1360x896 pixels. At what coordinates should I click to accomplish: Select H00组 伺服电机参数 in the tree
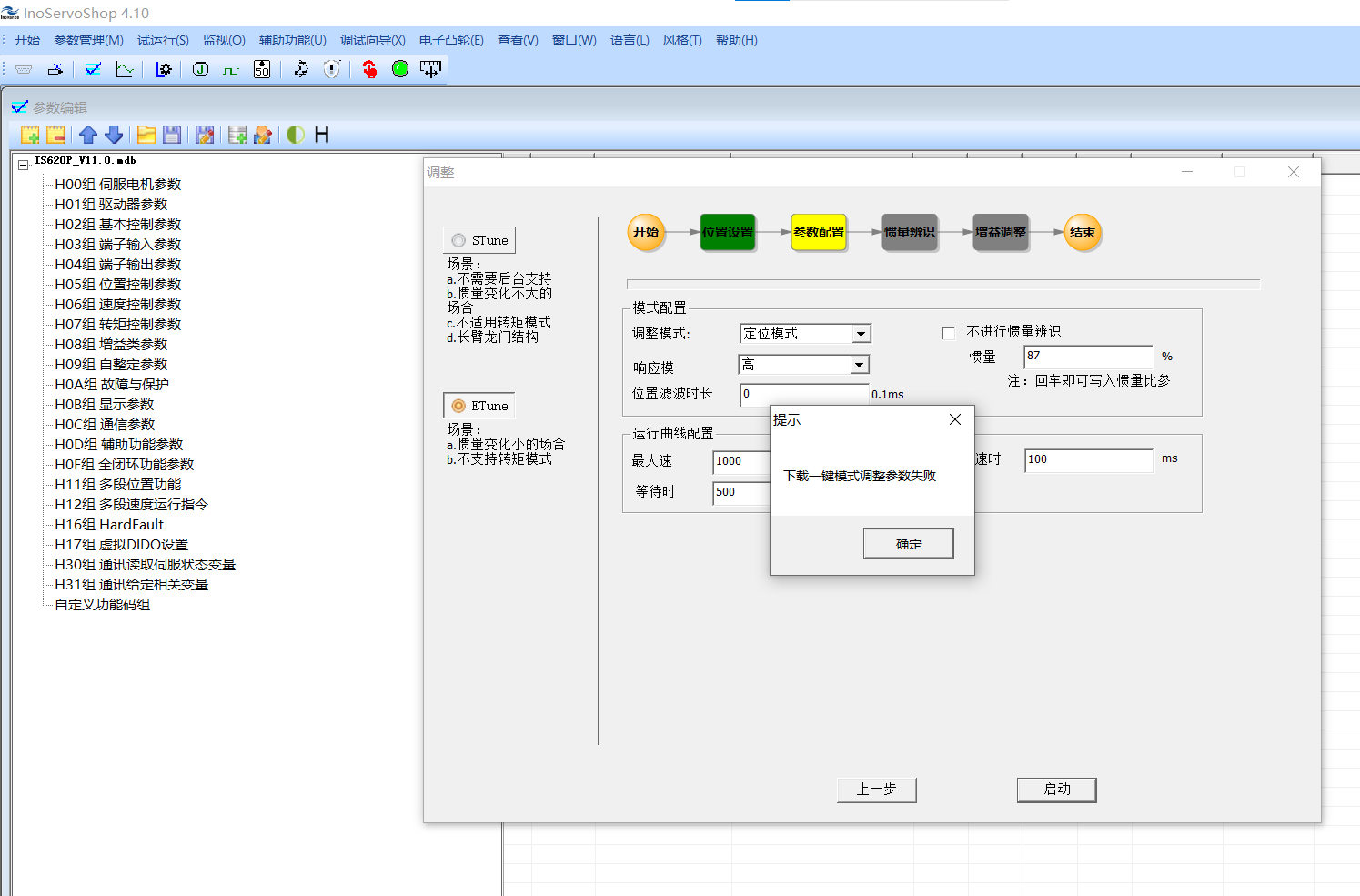[118, 185]
